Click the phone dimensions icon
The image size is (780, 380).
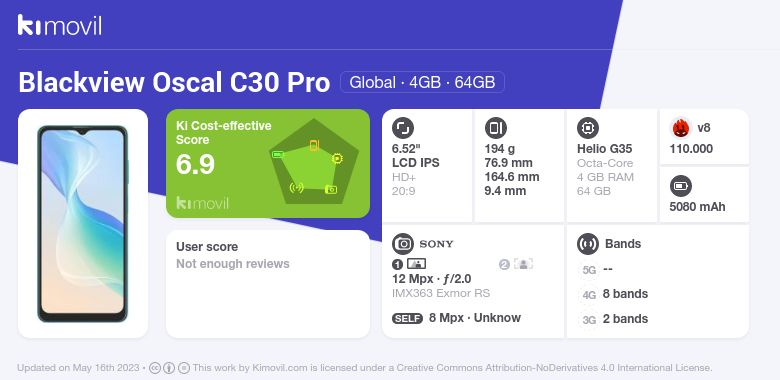click(x=495, y=128)
